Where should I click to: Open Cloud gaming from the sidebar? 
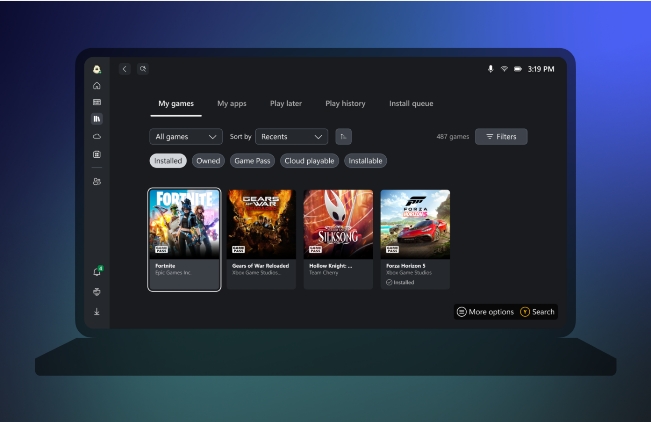pyautogui.click(x=97, y=136)
